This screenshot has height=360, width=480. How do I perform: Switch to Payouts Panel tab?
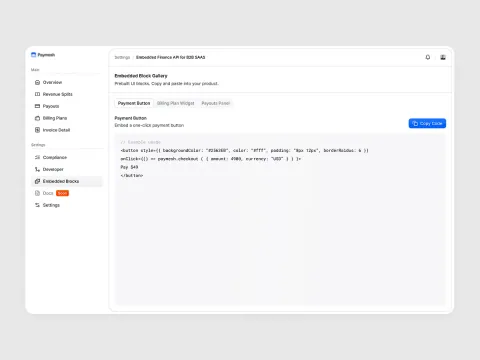click(216, 103)
